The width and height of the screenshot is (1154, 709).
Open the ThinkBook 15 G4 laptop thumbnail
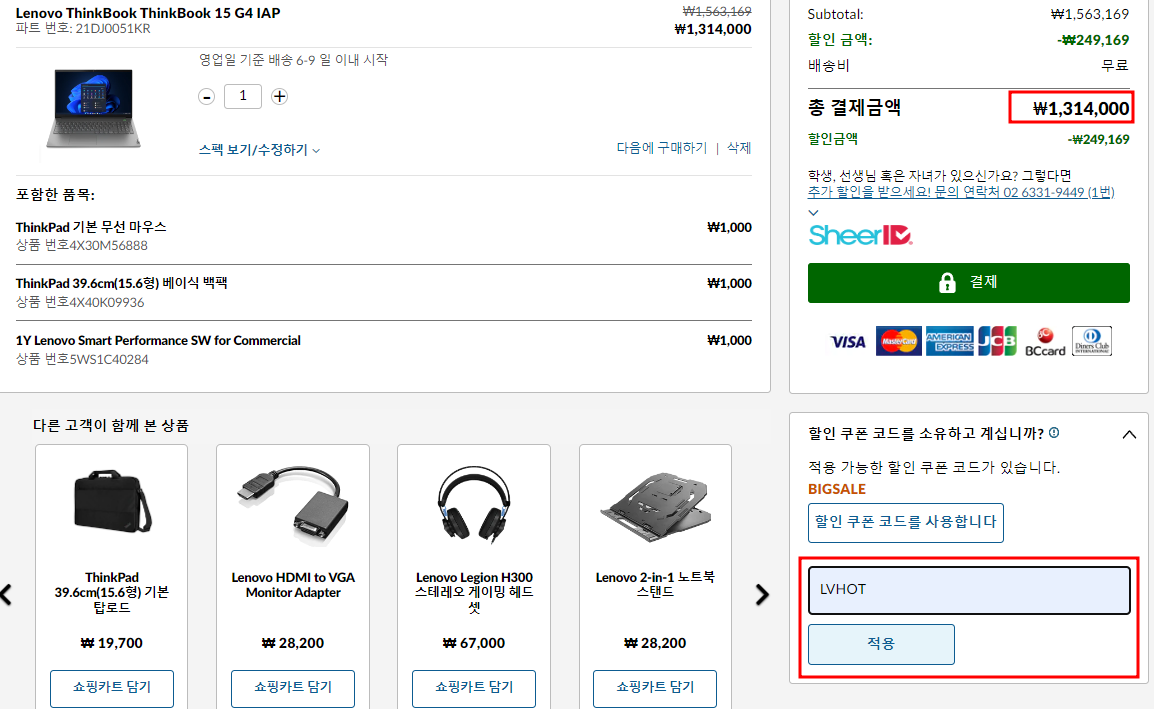(93, 108)
